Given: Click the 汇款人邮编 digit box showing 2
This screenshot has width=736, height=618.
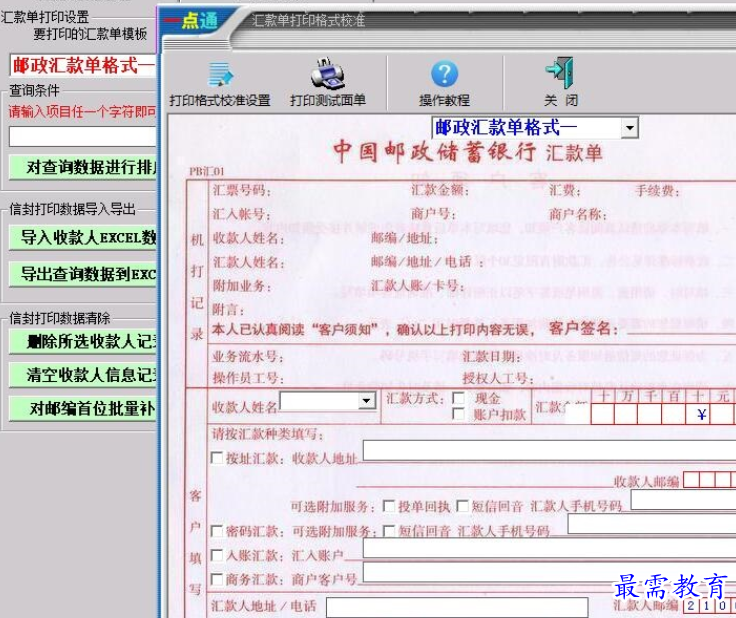Looking at the screenshot, I should [x=691, y=605].
